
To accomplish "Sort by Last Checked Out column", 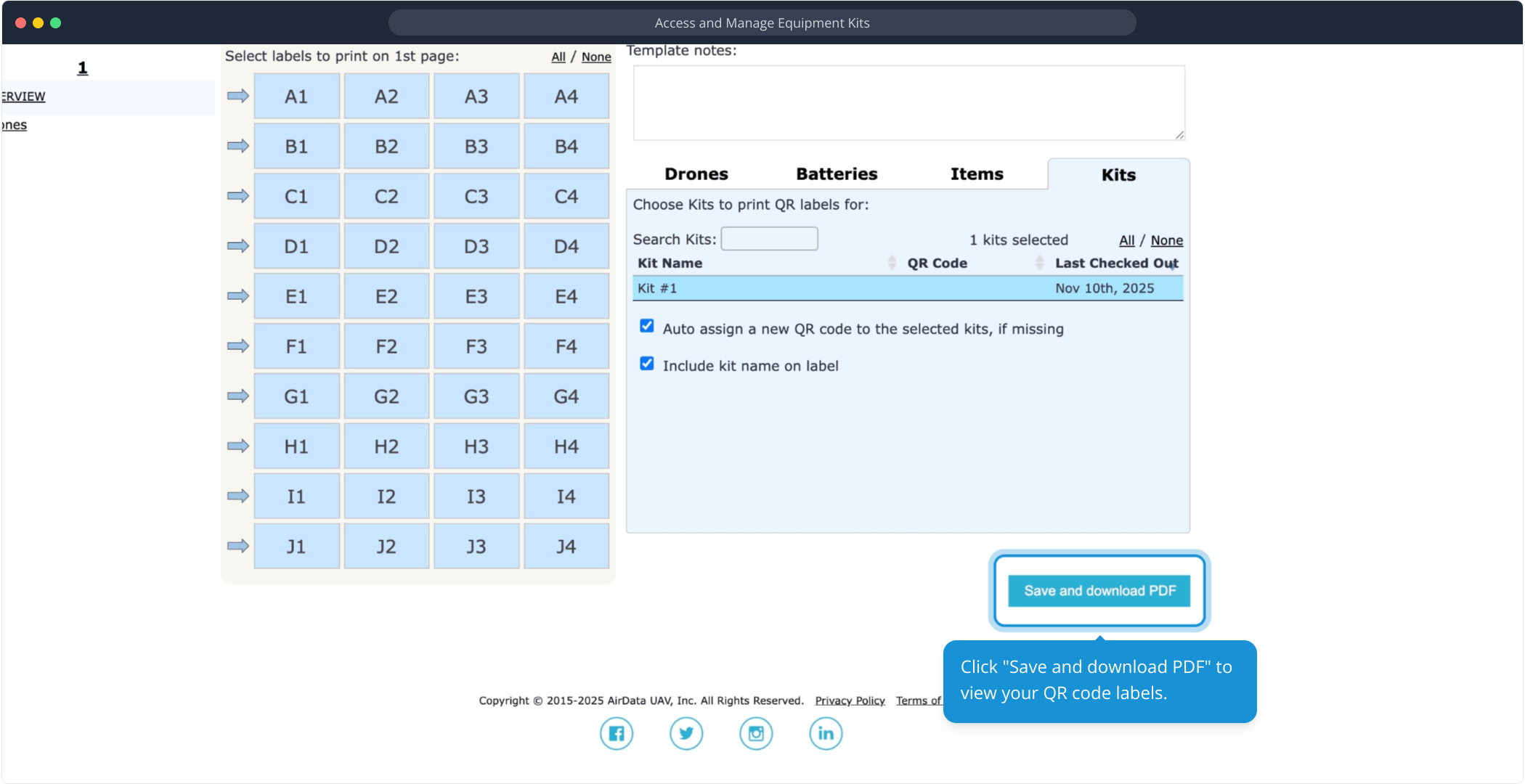I will (x=1115, y=263).
